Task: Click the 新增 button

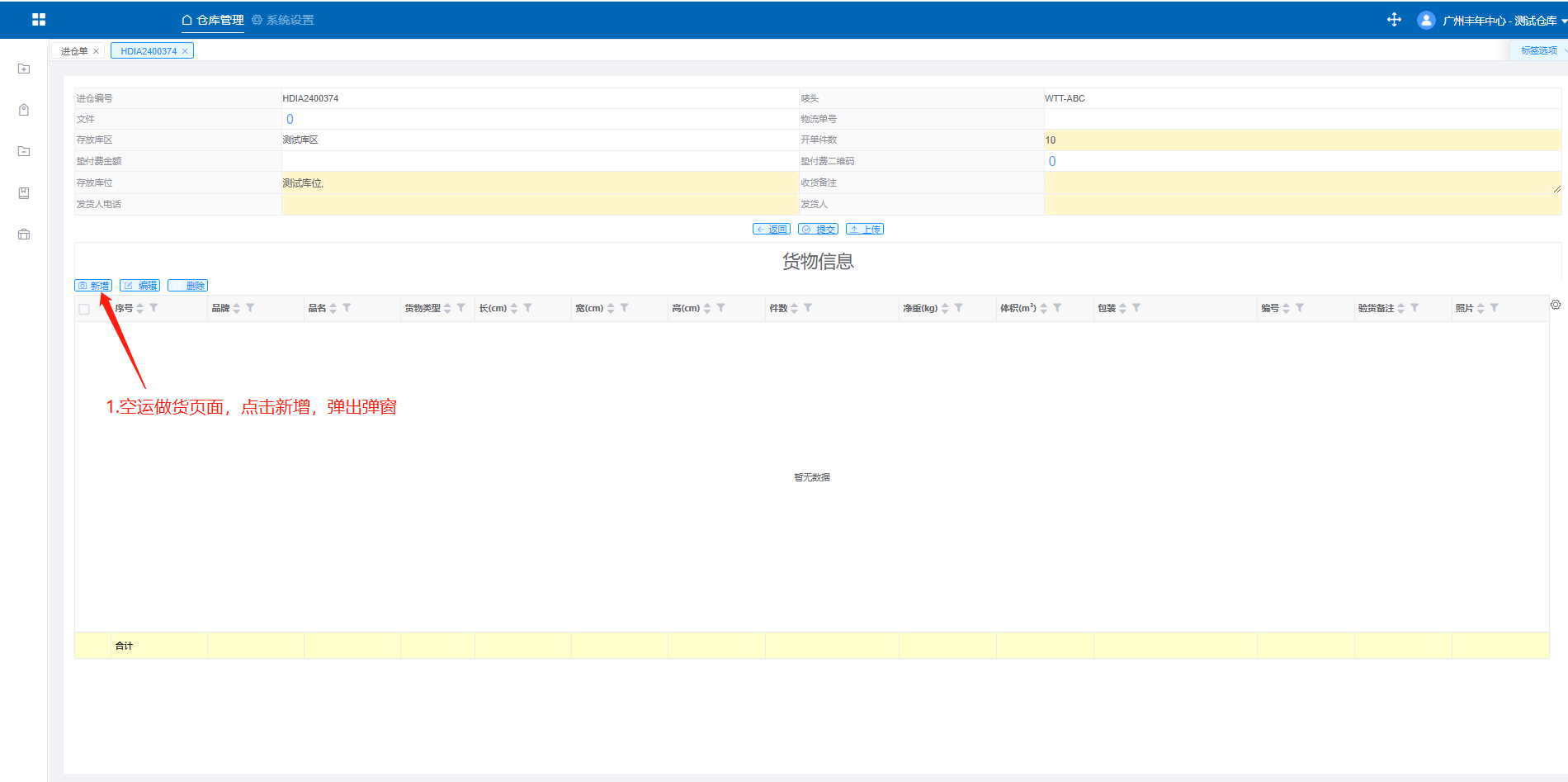Action: point(93,286)
